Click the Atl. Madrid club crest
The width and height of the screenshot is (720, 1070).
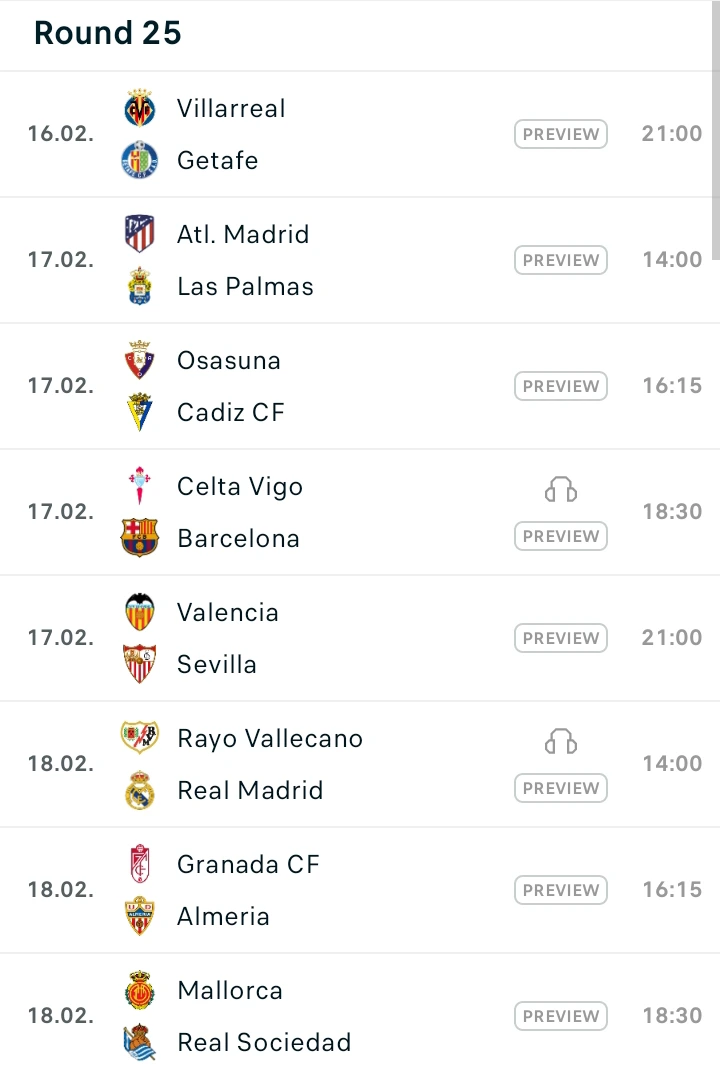click(140, 234)
